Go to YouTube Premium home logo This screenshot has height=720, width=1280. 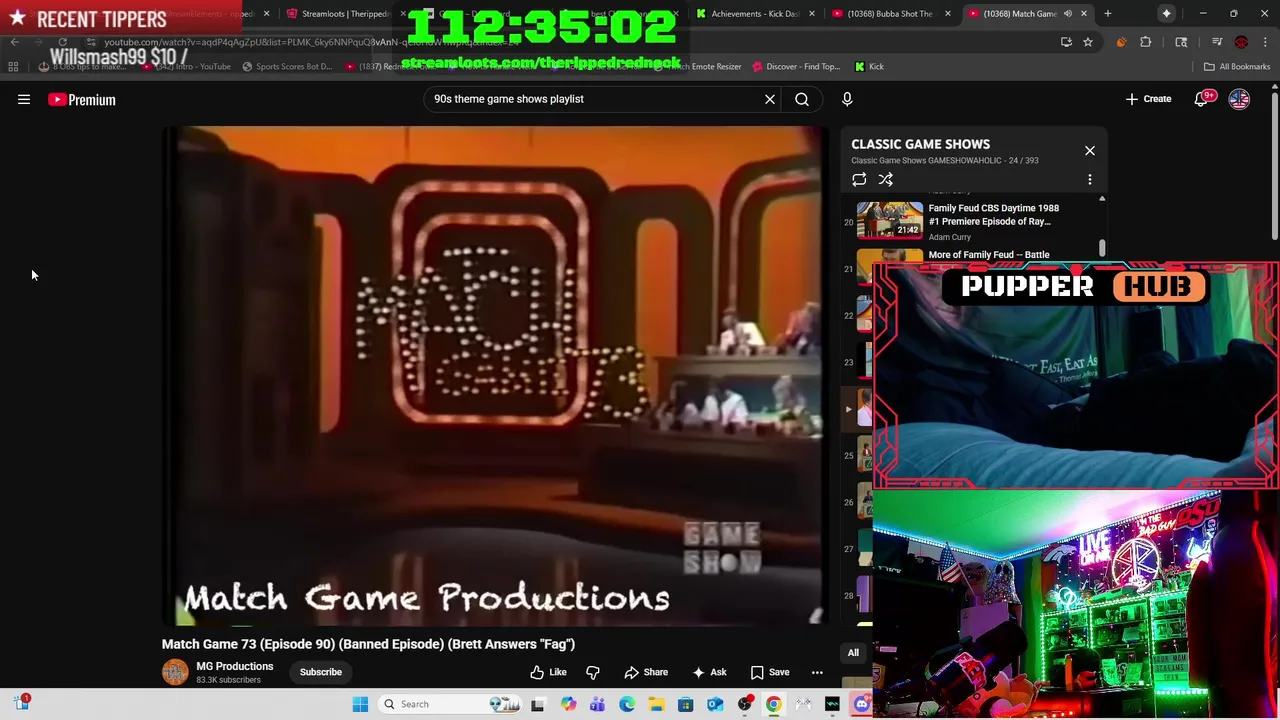coord(82,100)
